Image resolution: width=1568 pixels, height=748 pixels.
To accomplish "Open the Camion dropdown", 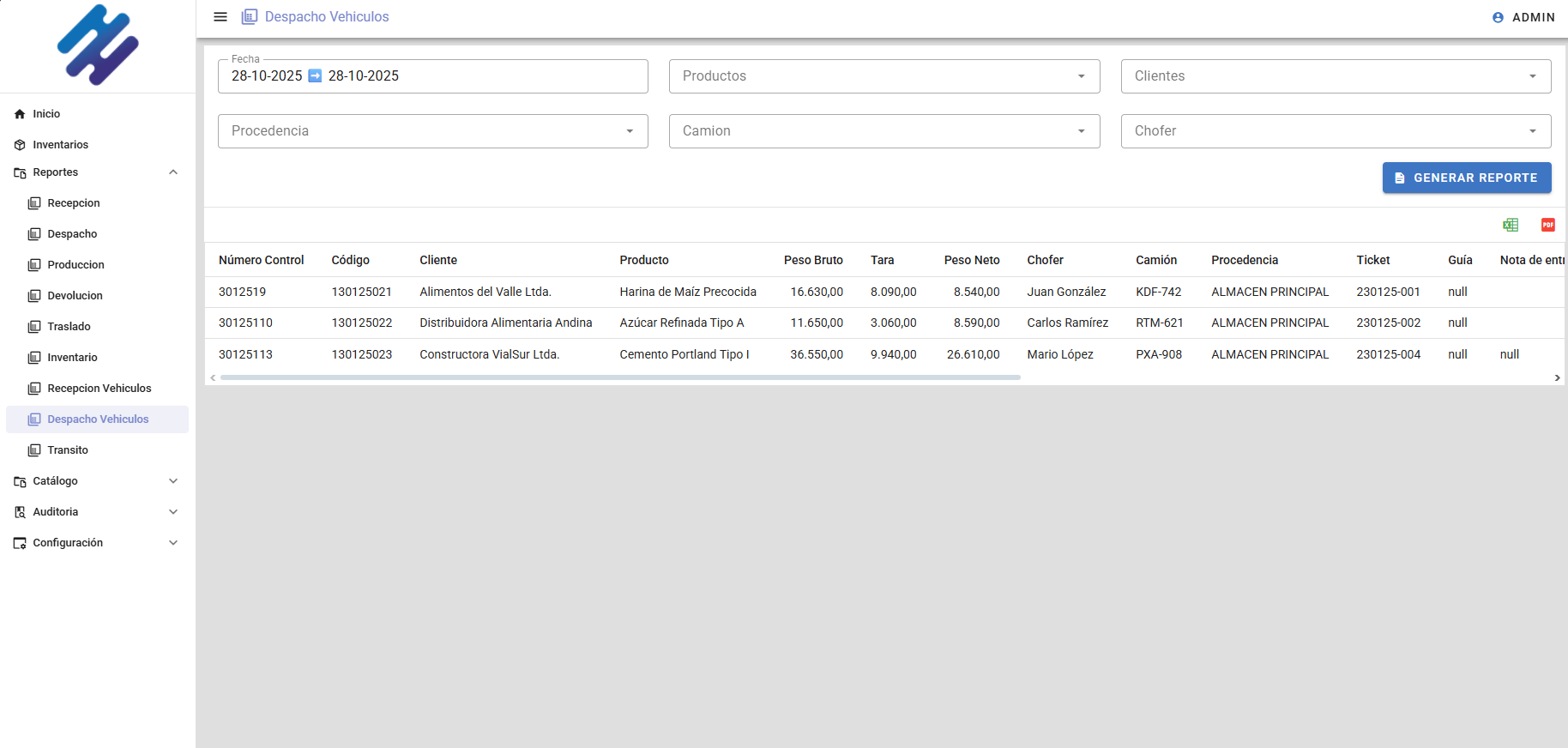I will tap(884, 131).
